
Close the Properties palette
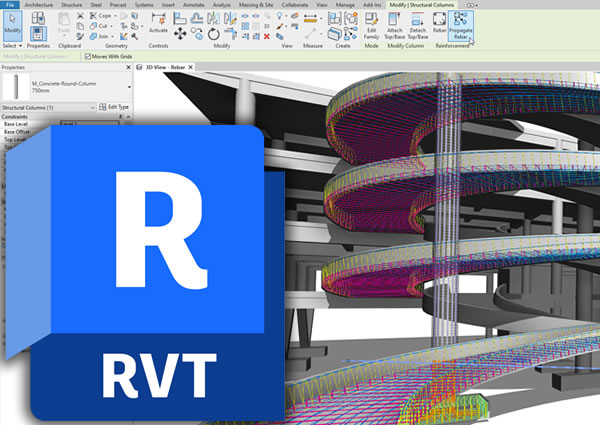point(129,67)
